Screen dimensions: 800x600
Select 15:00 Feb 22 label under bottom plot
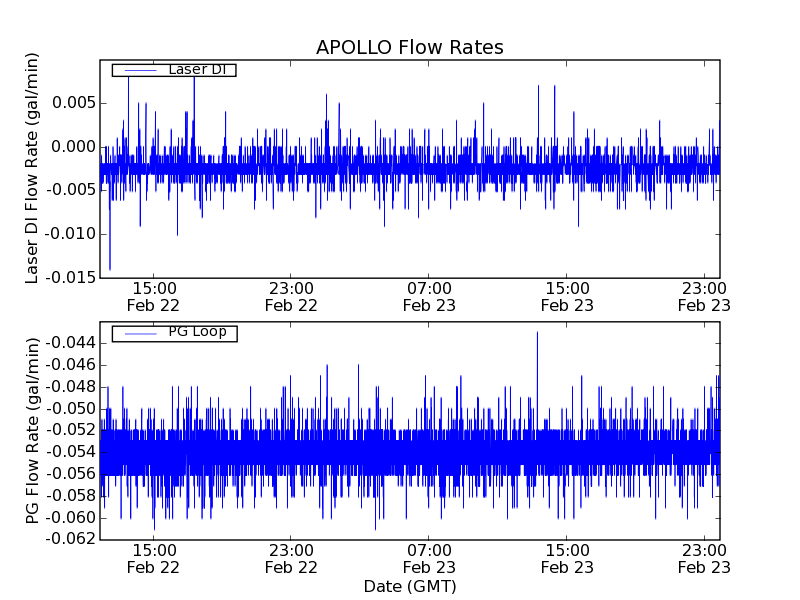pyautogui.click(x=153, y=558)
